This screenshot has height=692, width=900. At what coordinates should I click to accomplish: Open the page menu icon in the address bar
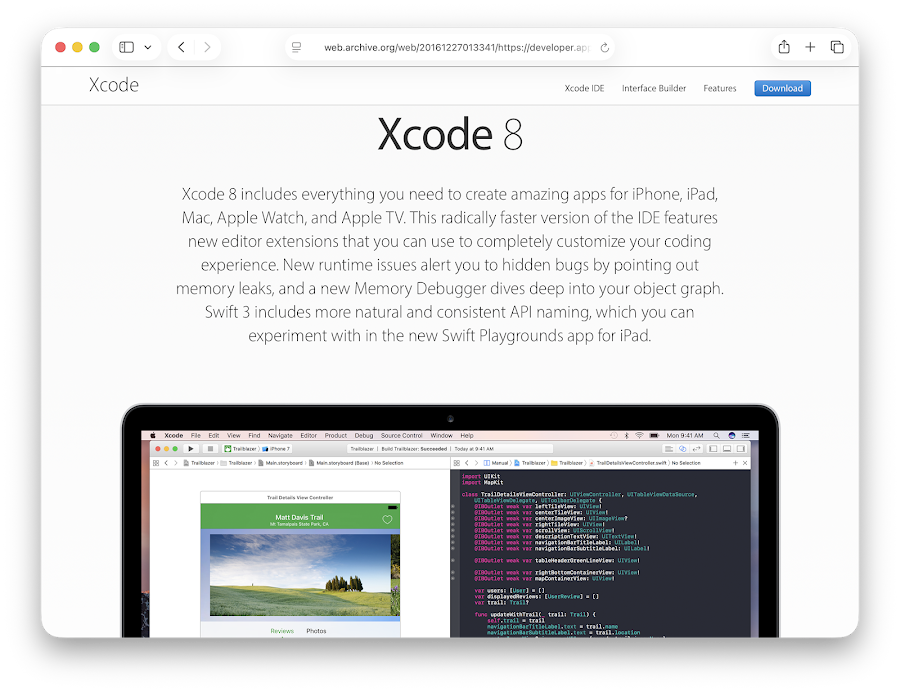[x=297, y=47]
